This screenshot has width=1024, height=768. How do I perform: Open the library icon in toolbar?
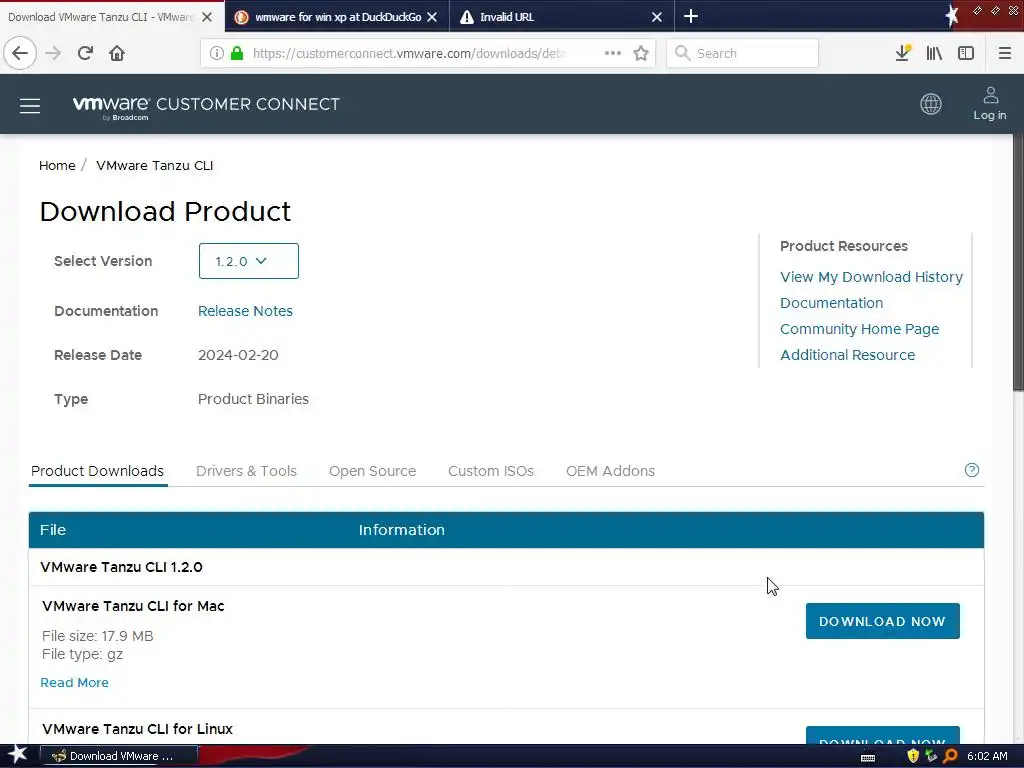click(x=934, y=53)
